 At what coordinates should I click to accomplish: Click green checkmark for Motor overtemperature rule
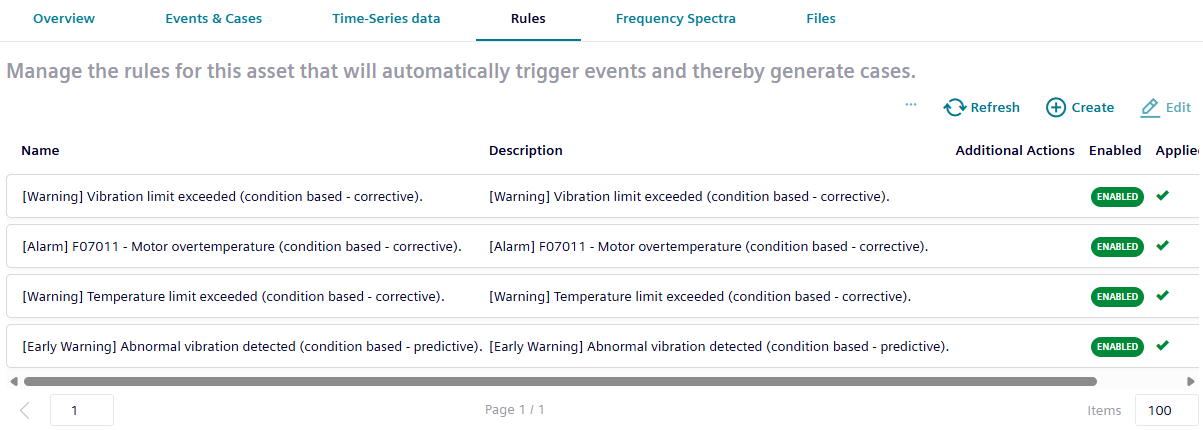point(1162,245)
